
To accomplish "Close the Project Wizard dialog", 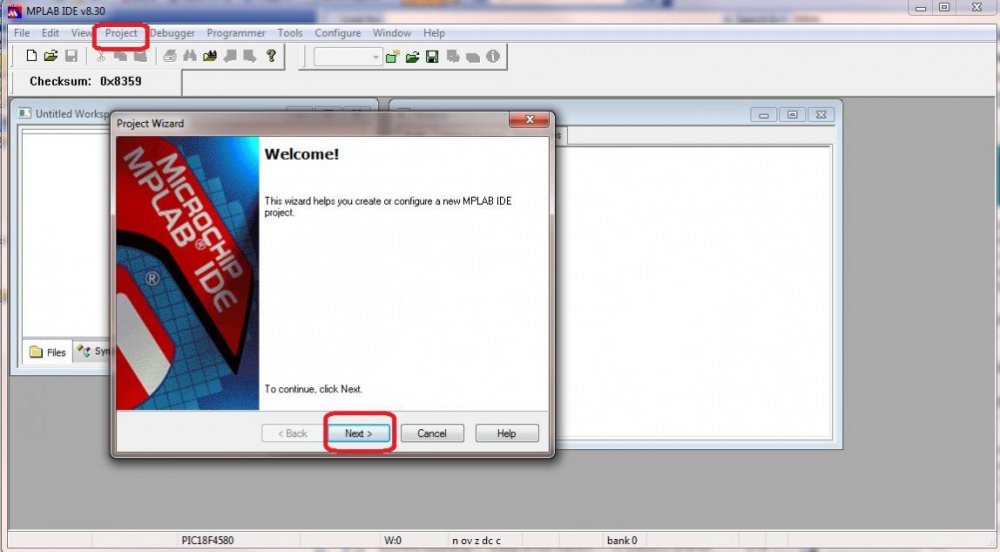I will pyautogui.click(x=529, y=120).
